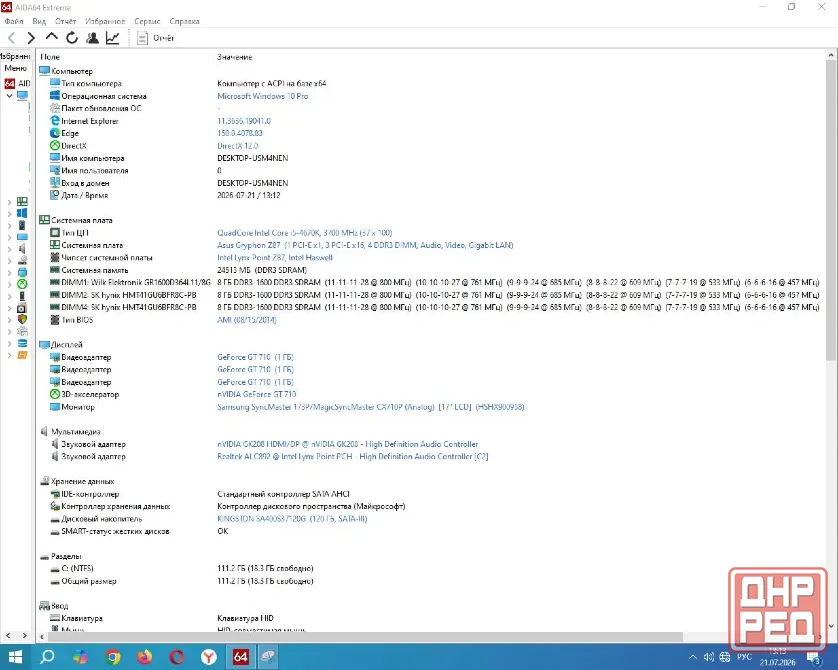Expand the operating system node chevron

tap(9, 214)
